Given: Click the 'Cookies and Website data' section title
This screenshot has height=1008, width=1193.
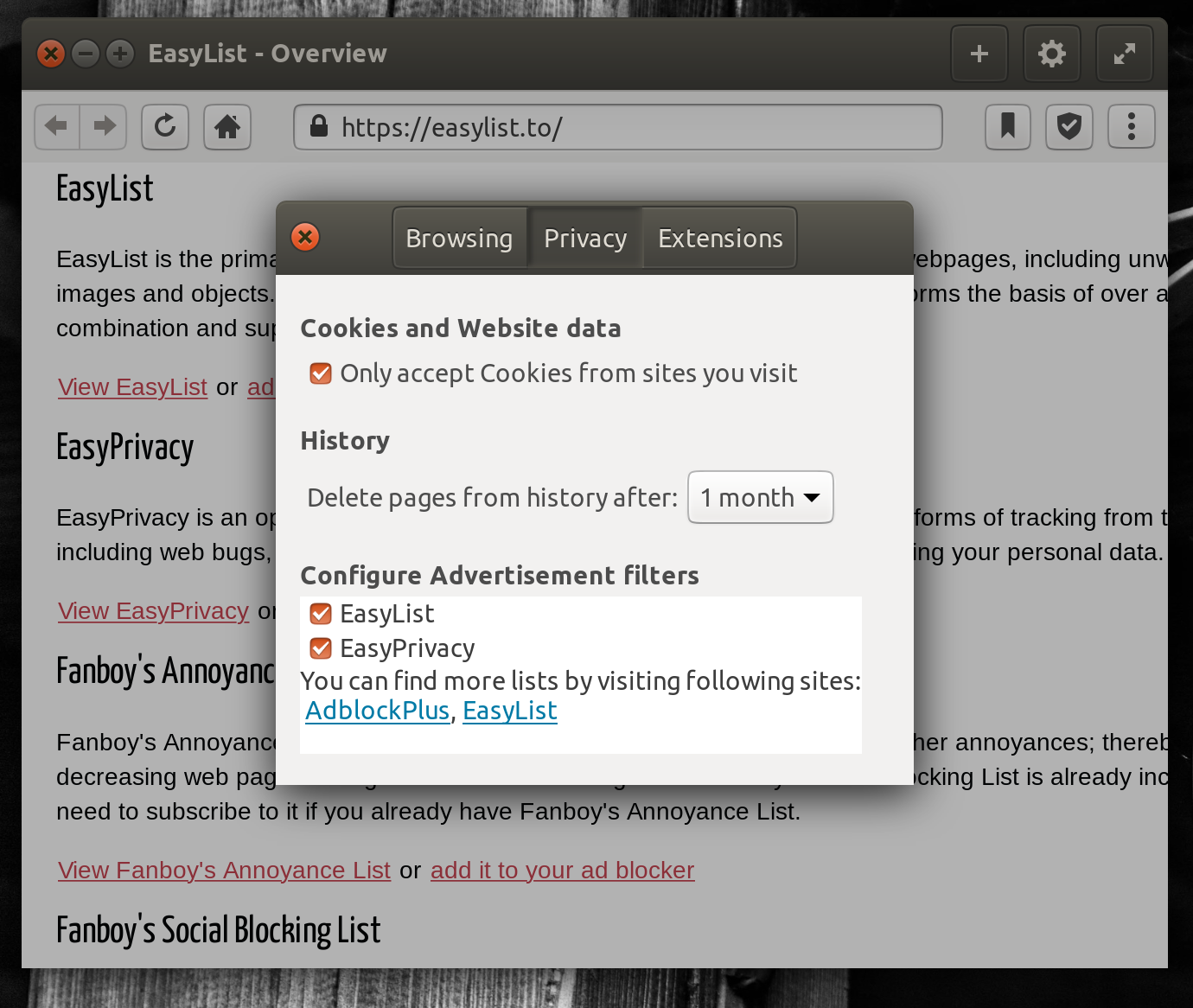Looking at the screenshot, I should [x=461, y=329].
